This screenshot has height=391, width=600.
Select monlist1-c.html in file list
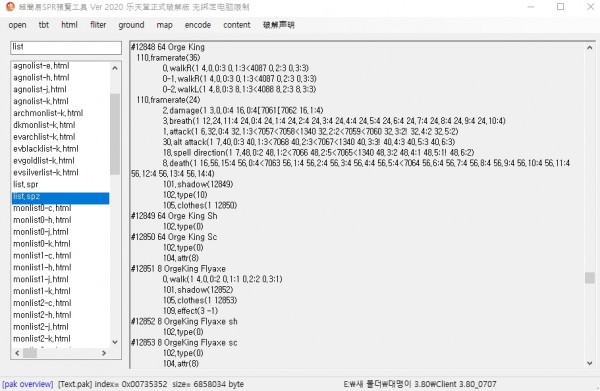coord(42,256)
